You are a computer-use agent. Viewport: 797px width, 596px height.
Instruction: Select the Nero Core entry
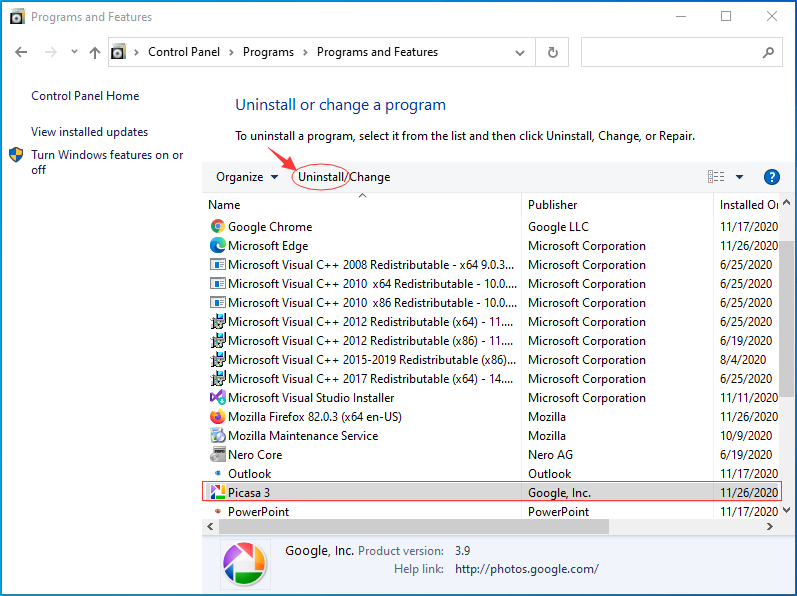point(255,455)
